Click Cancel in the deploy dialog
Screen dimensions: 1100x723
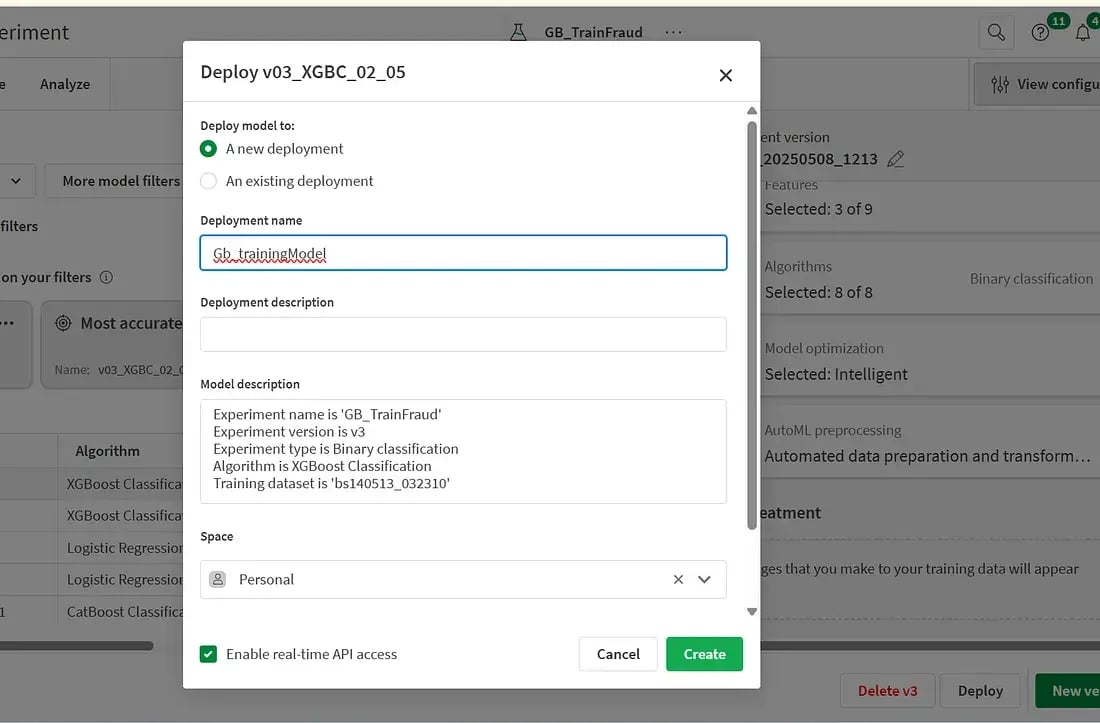(x=618, y=654)
